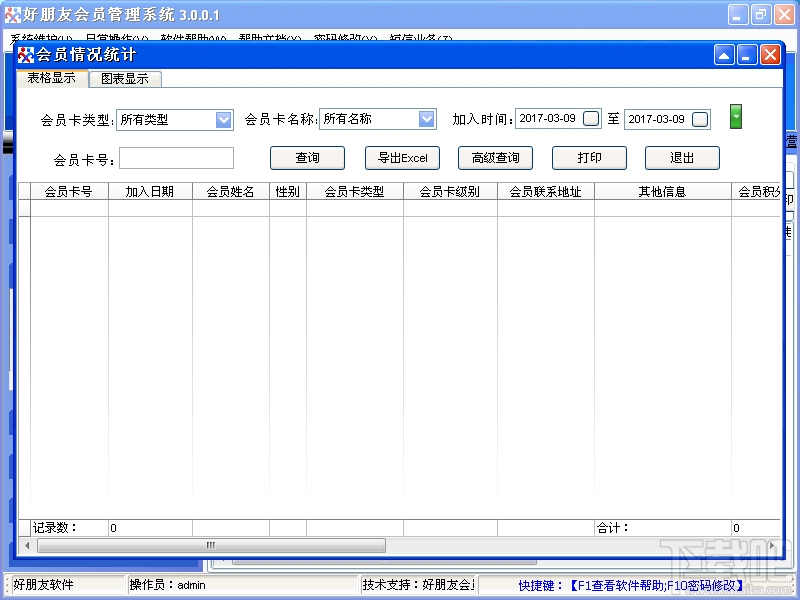Roll up the 会员情况统计 window with the arrow icon
This screenshot has width=800, height=600.
[724, 55]
